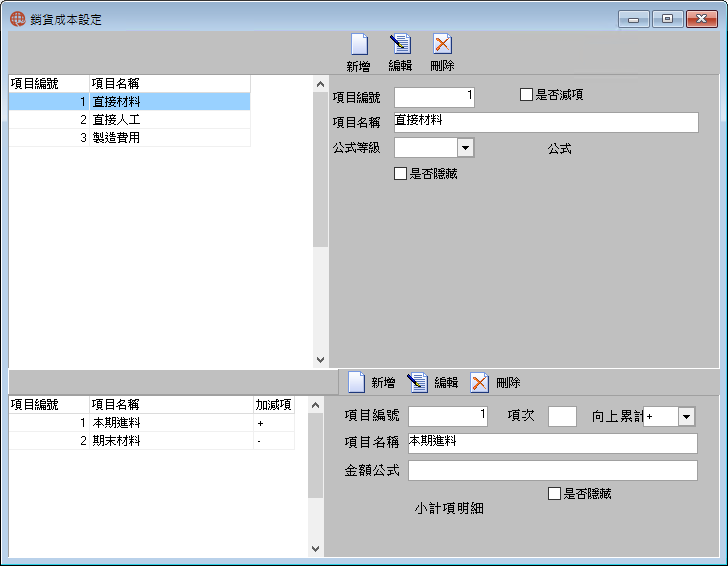
Task: Click the lower 項目編號 input field
Action: [x=448, y=416]
